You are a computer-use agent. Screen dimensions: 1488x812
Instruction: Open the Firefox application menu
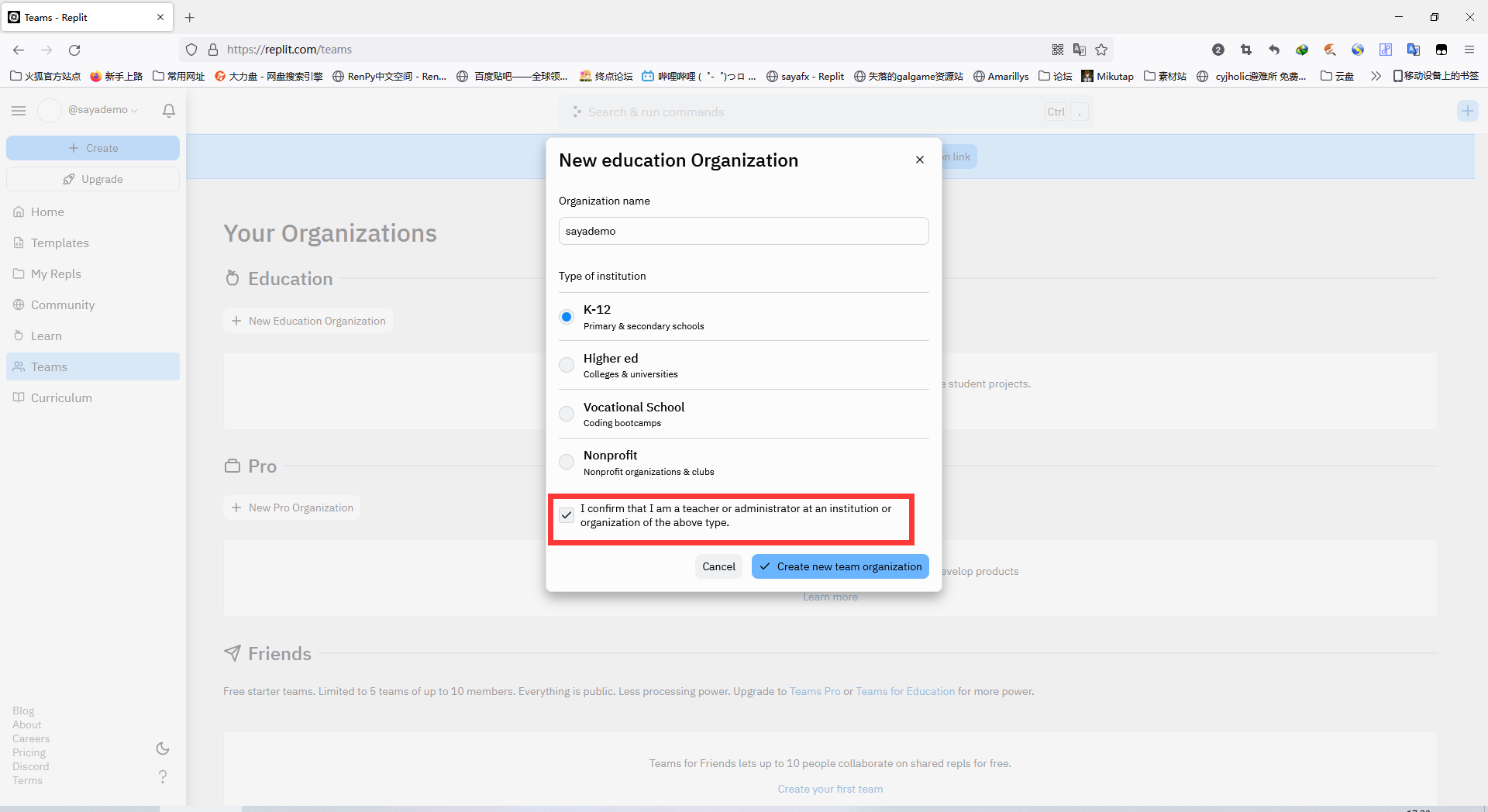click(1469, 50)
